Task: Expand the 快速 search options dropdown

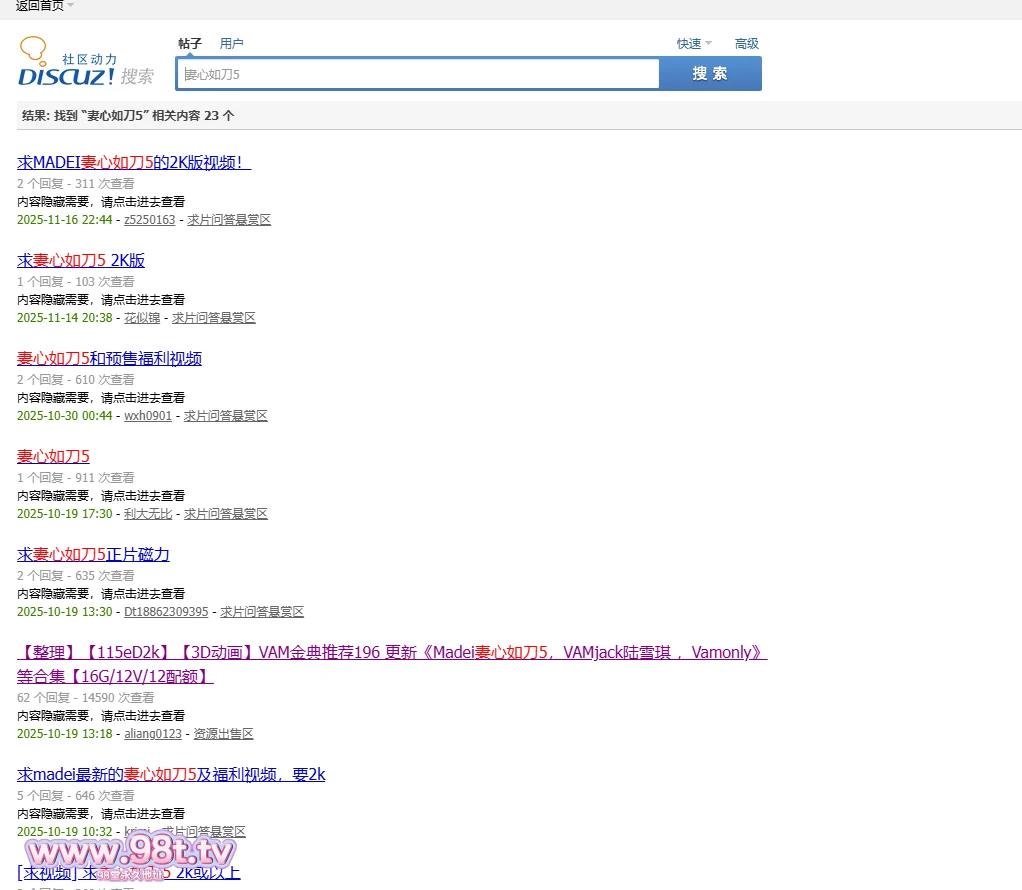Action: (x=693, y=44)
